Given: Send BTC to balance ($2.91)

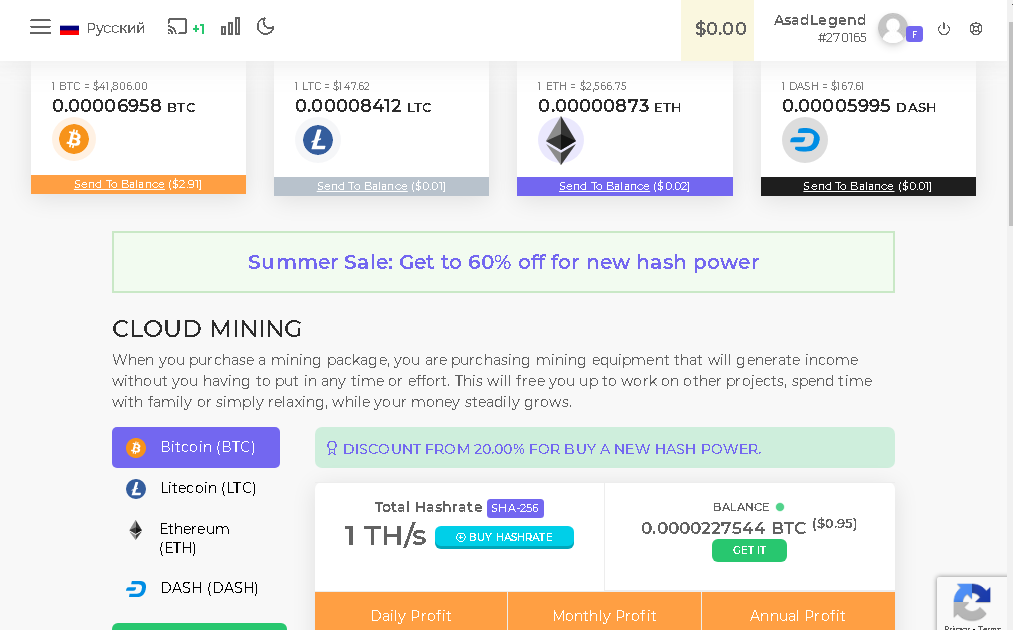Looking at the screenshot, I should [x=138, y=184].
